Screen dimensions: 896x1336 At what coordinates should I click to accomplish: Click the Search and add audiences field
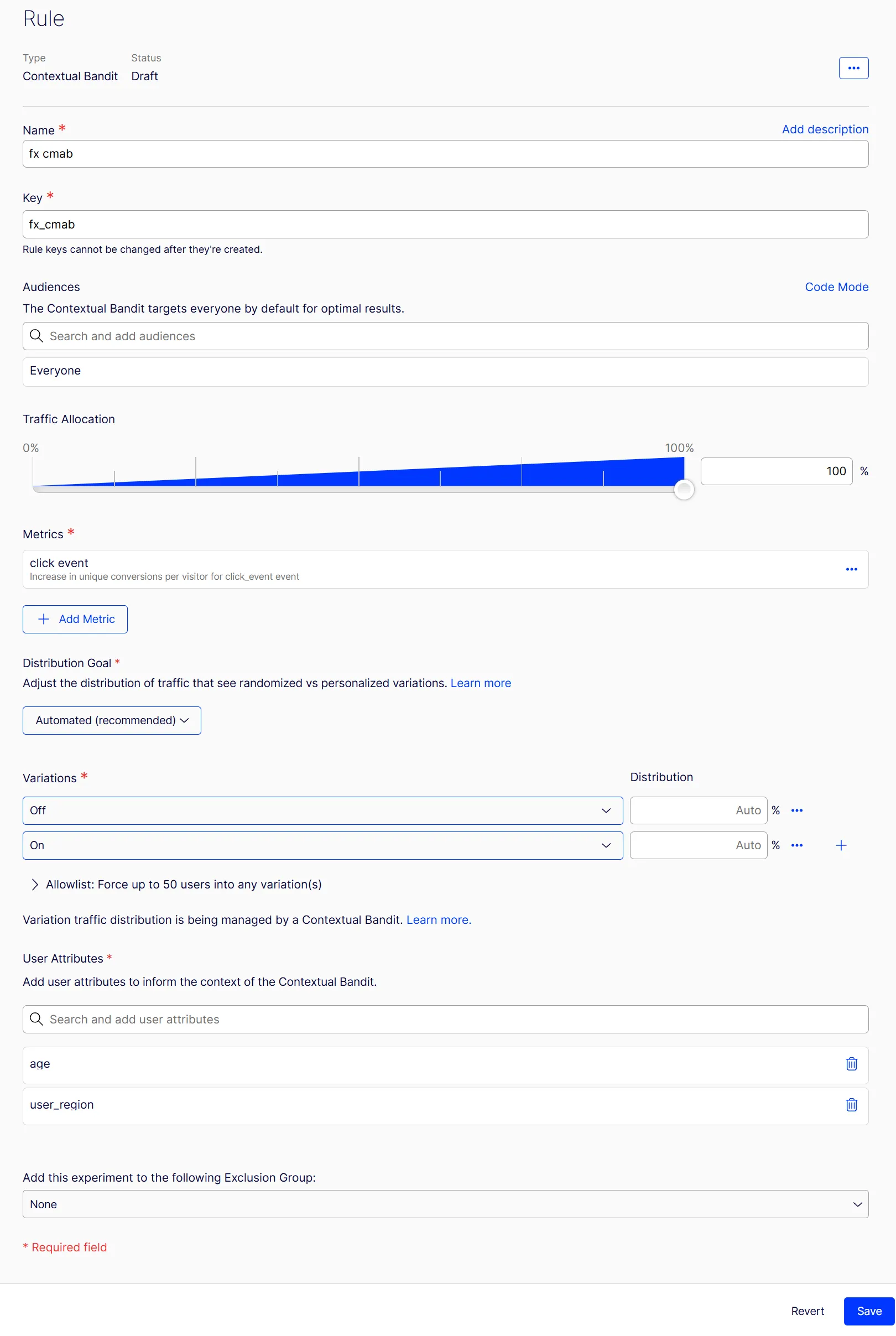[x=445, y=336]
